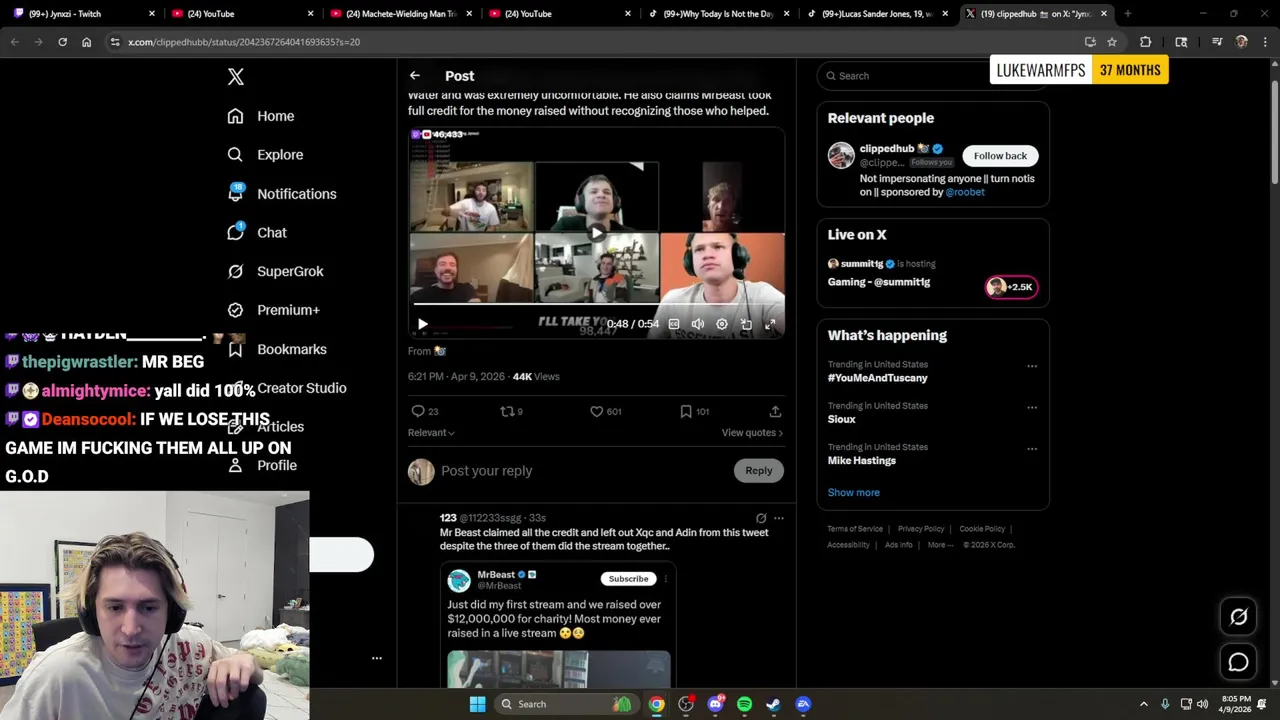Screen dimensions: 1280x720
Task: Click Subscribe on quoted MrBeast post
Action: point(629,579)
